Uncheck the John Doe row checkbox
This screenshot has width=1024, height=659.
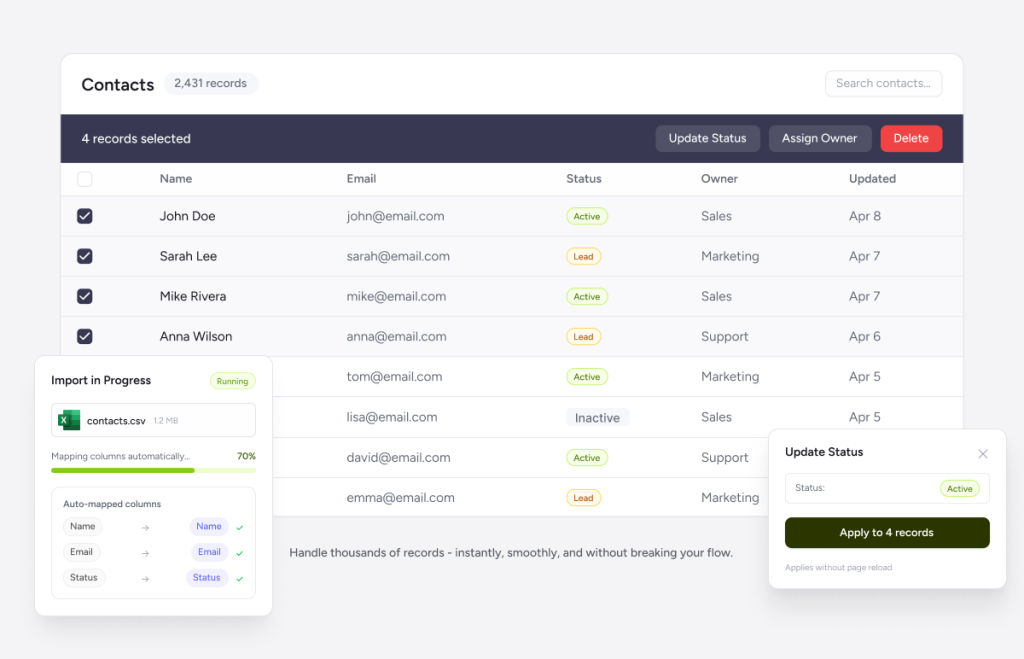click(84, 216)
